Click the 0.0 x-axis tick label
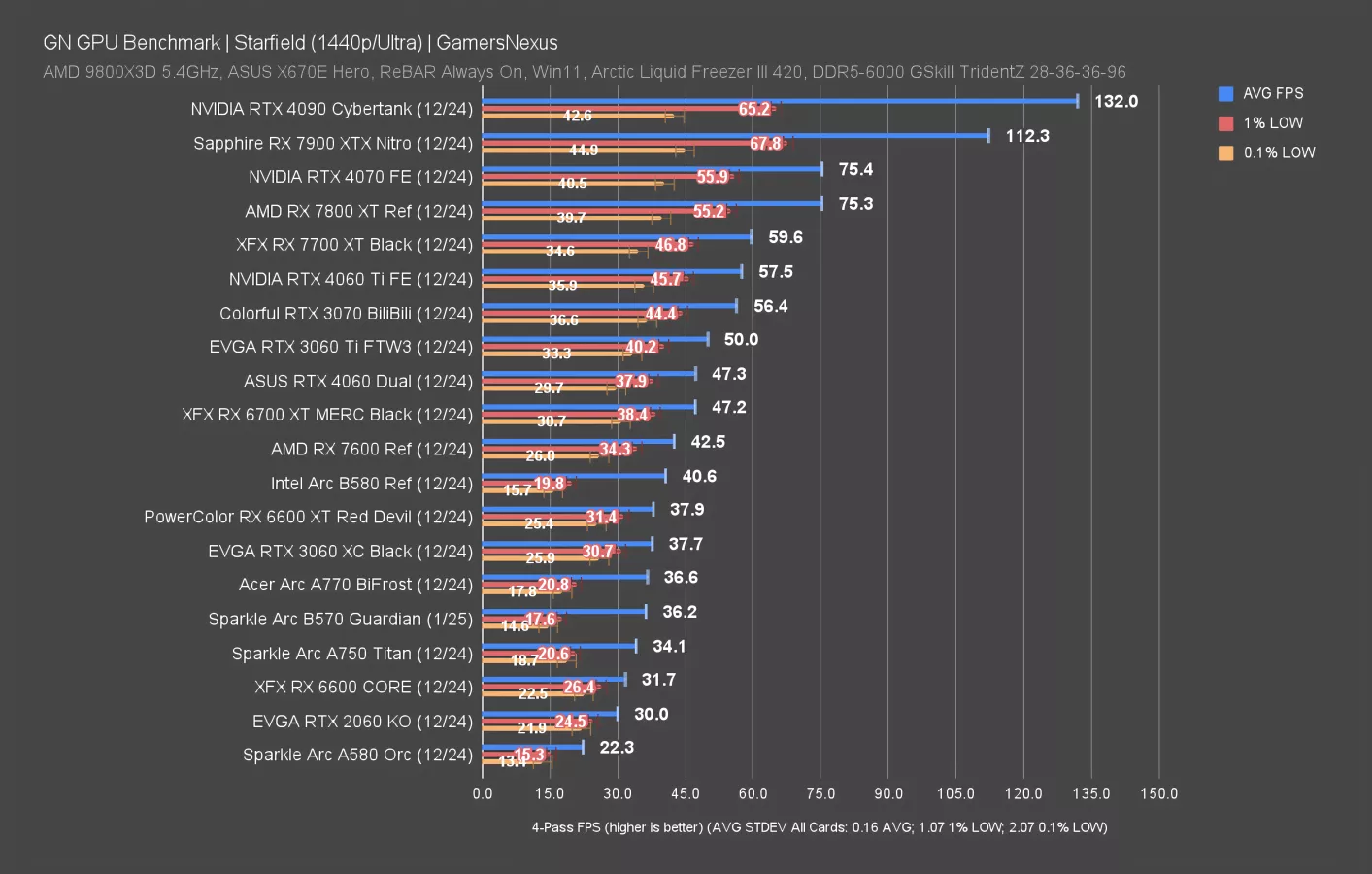Image resolution: width=1372 pixels, height=874 pixels. [x=483, y=793]
